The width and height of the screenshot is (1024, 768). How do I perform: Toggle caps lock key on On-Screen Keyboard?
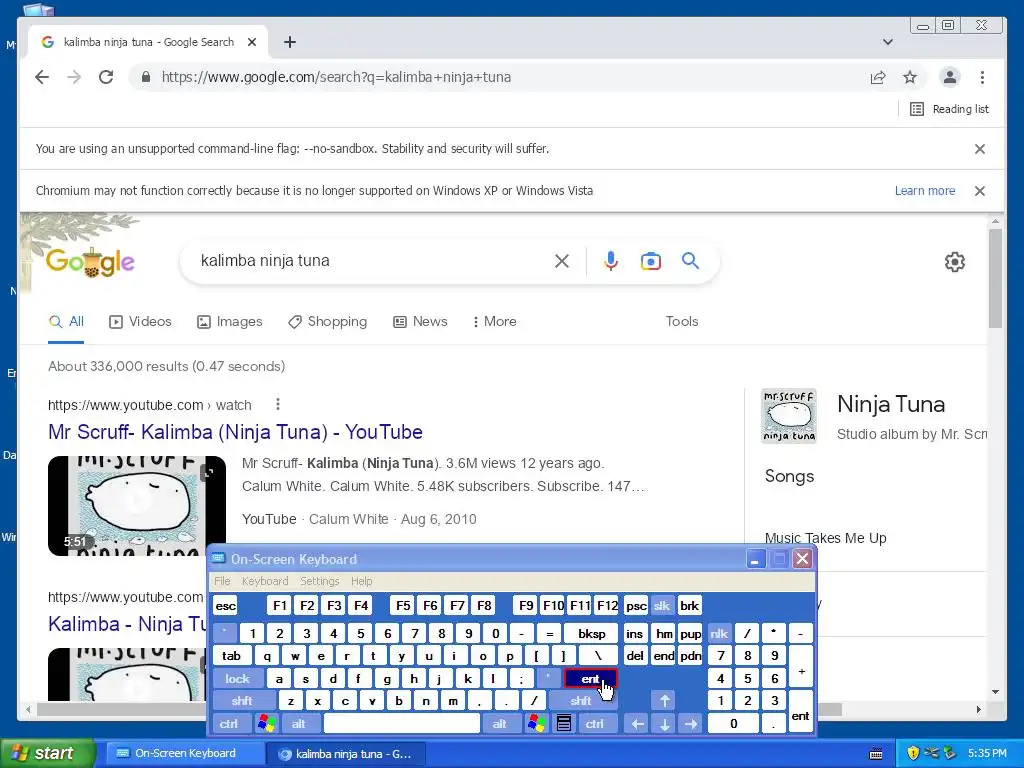click(238, 679)
